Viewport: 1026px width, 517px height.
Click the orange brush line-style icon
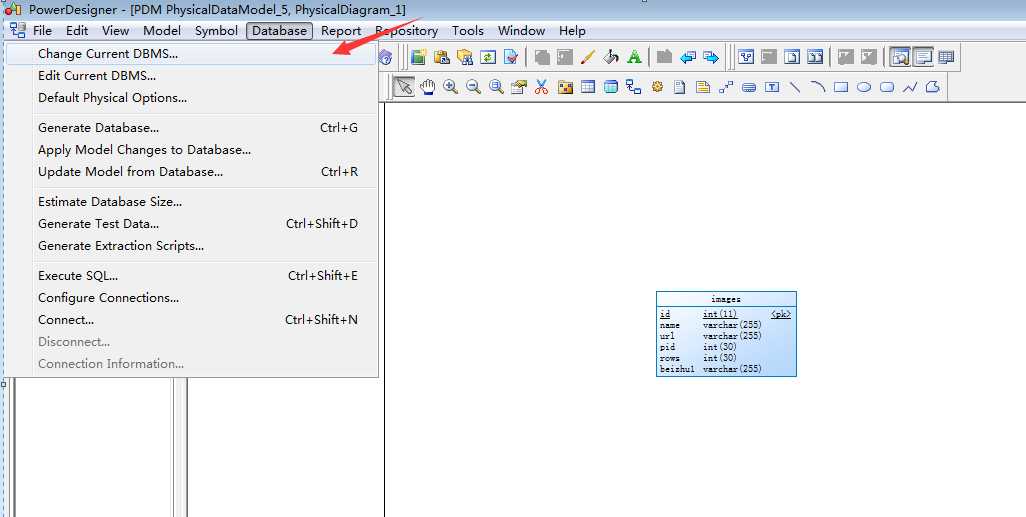(x=588, y=57)
